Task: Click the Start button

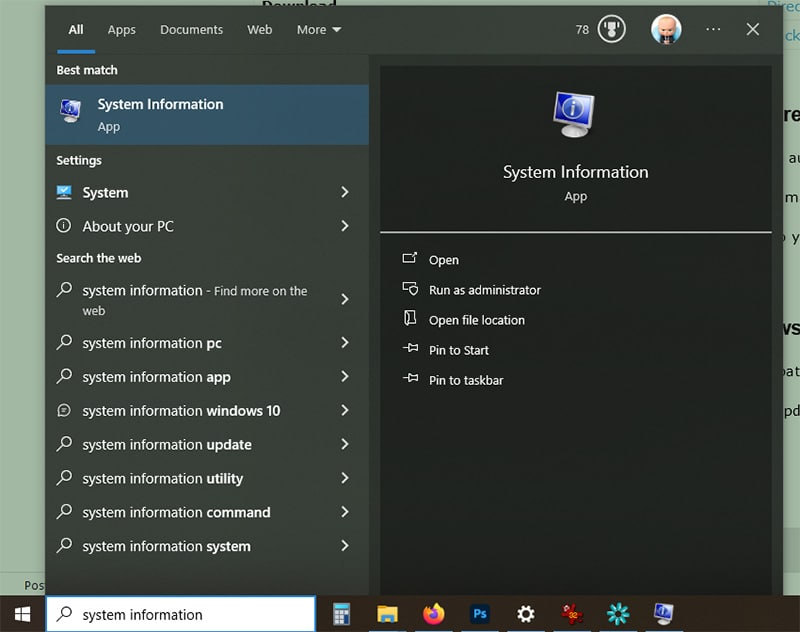Action: click(20, 614)
